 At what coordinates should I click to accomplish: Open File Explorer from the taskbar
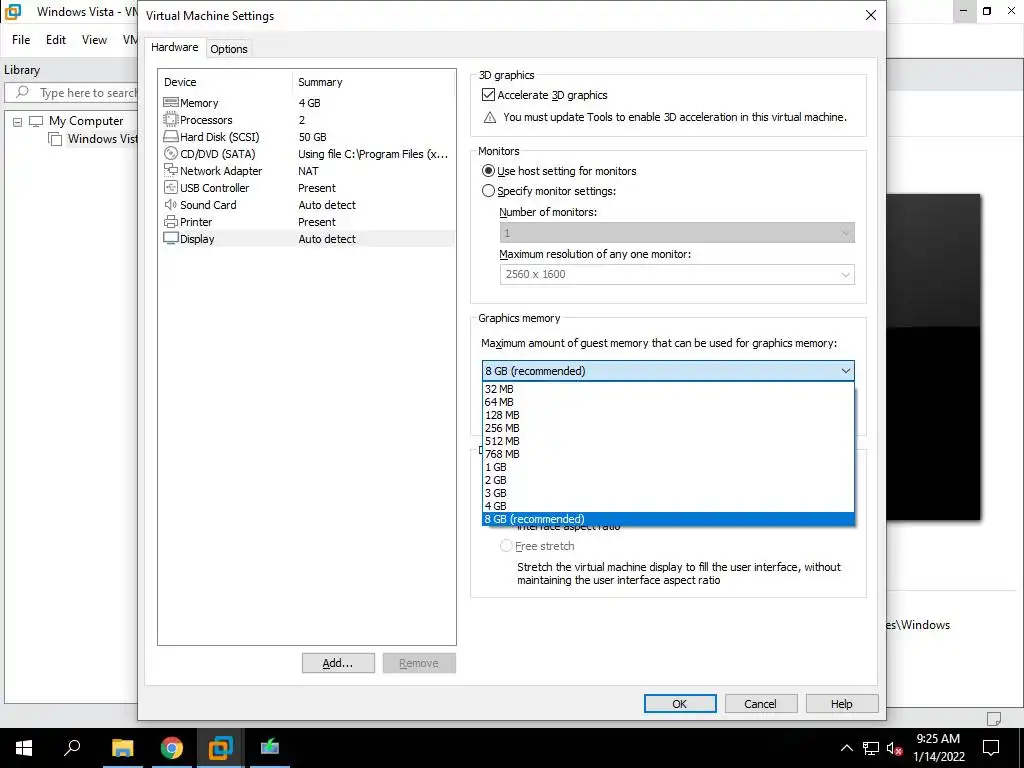coord(122,748)
